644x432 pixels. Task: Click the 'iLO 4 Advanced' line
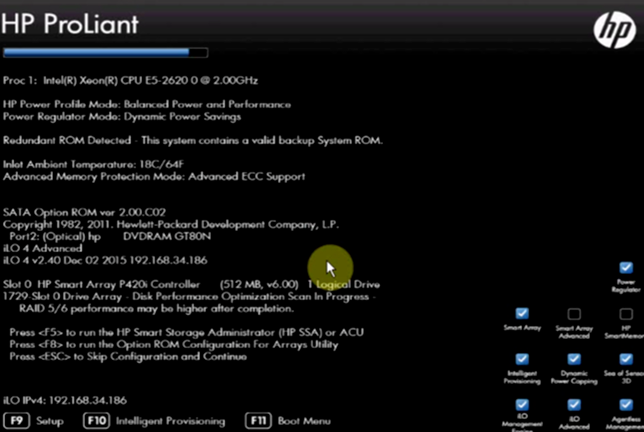click(x=43, y=248)
